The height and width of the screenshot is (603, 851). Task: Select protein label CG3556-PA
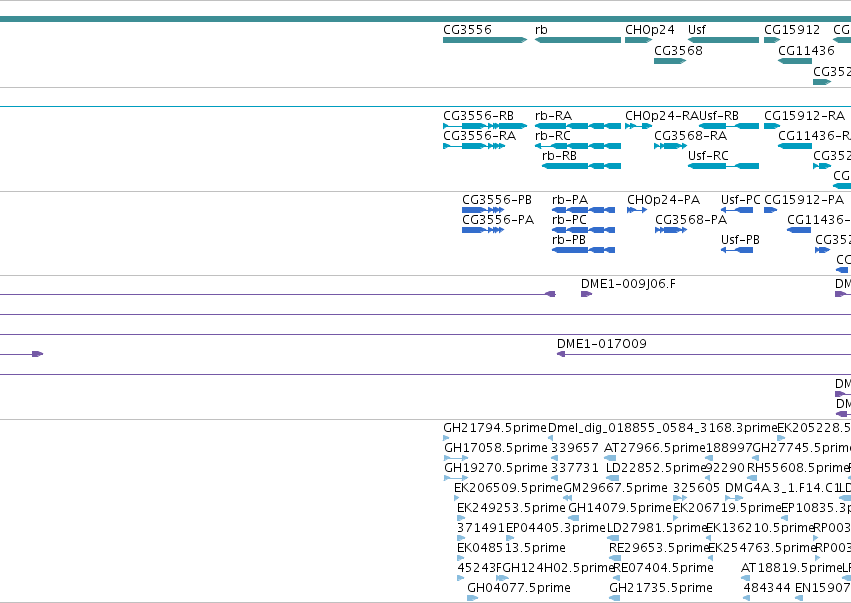[498, 220]
